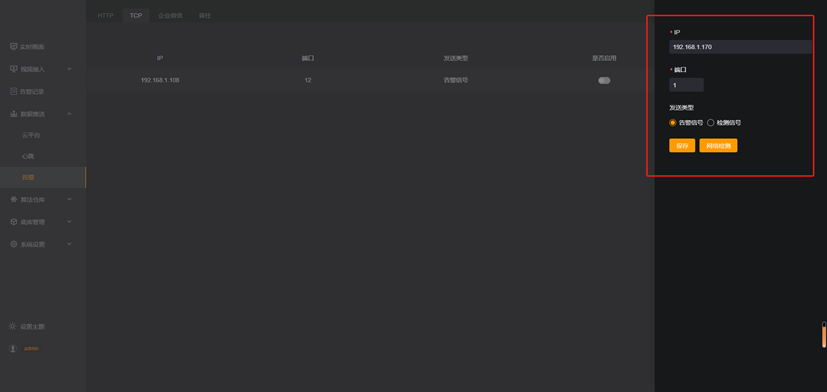Select the 检测信号 radio button

pos(710,122)
